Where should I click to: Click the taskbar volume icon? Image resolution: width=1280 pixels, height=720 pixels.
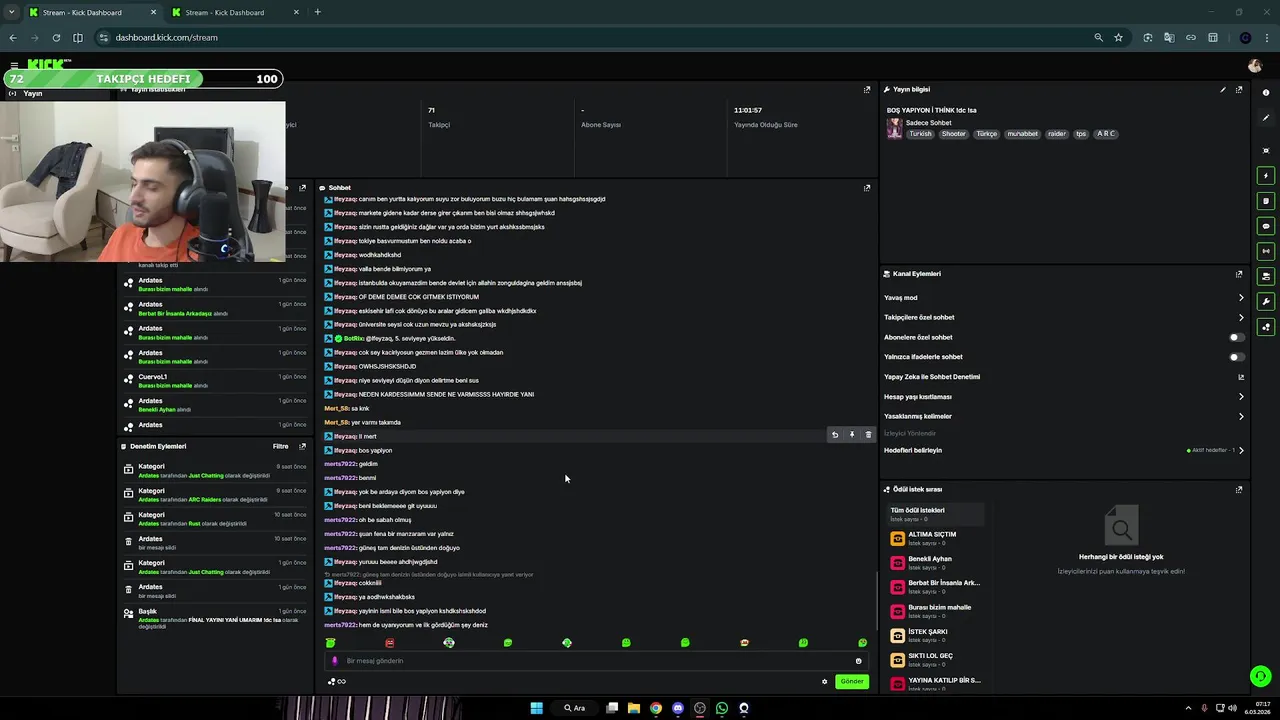[1232, 708]
